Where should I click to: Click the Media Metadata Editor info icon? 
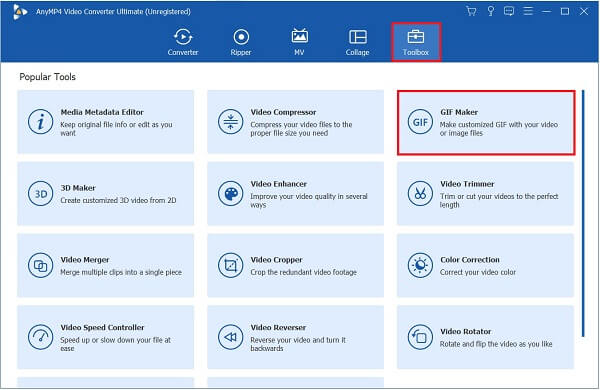(40, 122)
